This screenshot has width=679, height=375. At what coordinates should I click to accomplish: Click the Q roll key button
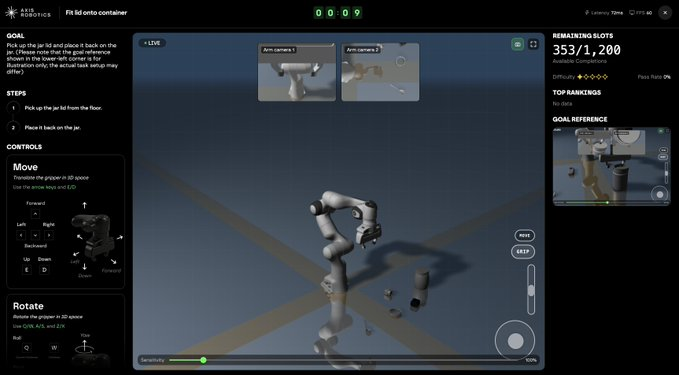pos(26,348)
